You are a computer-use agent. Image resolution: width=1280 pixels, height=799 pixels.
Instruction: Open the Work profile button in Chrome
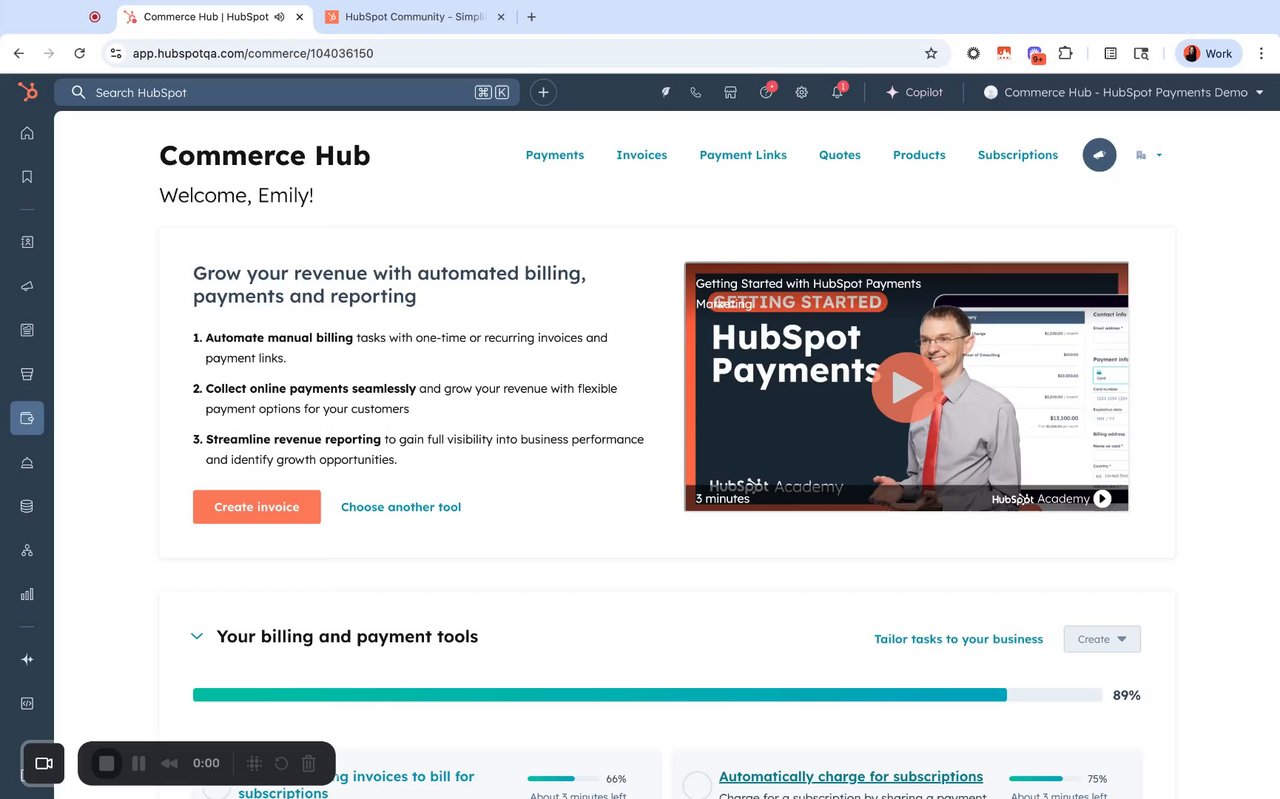[x=1208, y=53]
